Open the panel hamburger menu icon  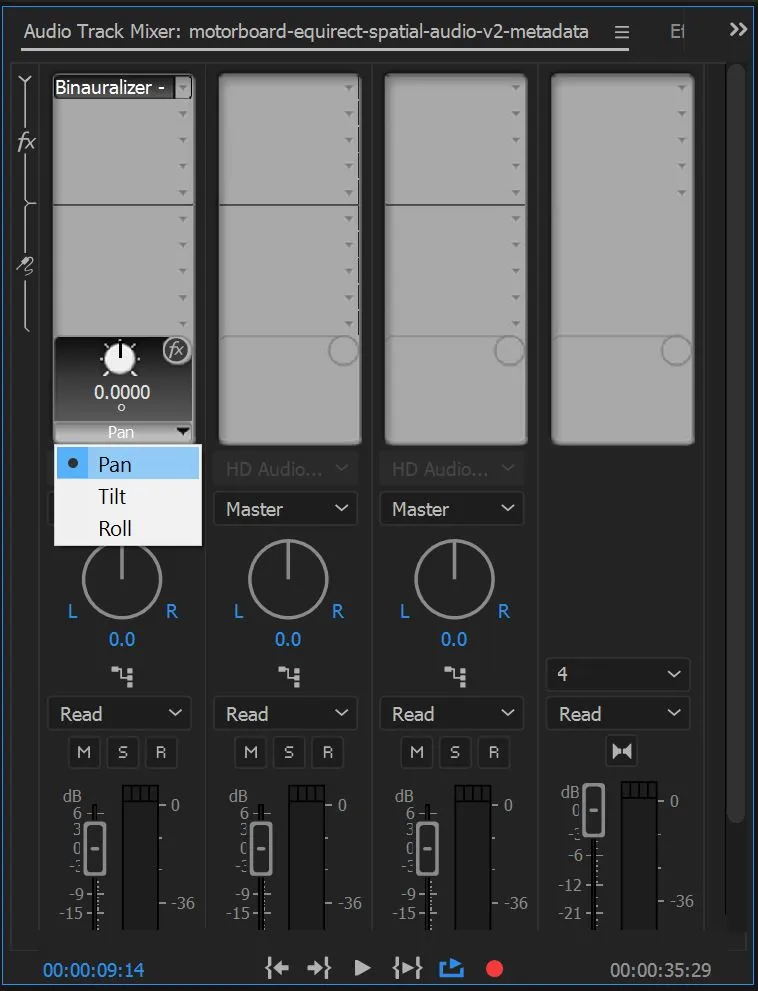(622, 32)
